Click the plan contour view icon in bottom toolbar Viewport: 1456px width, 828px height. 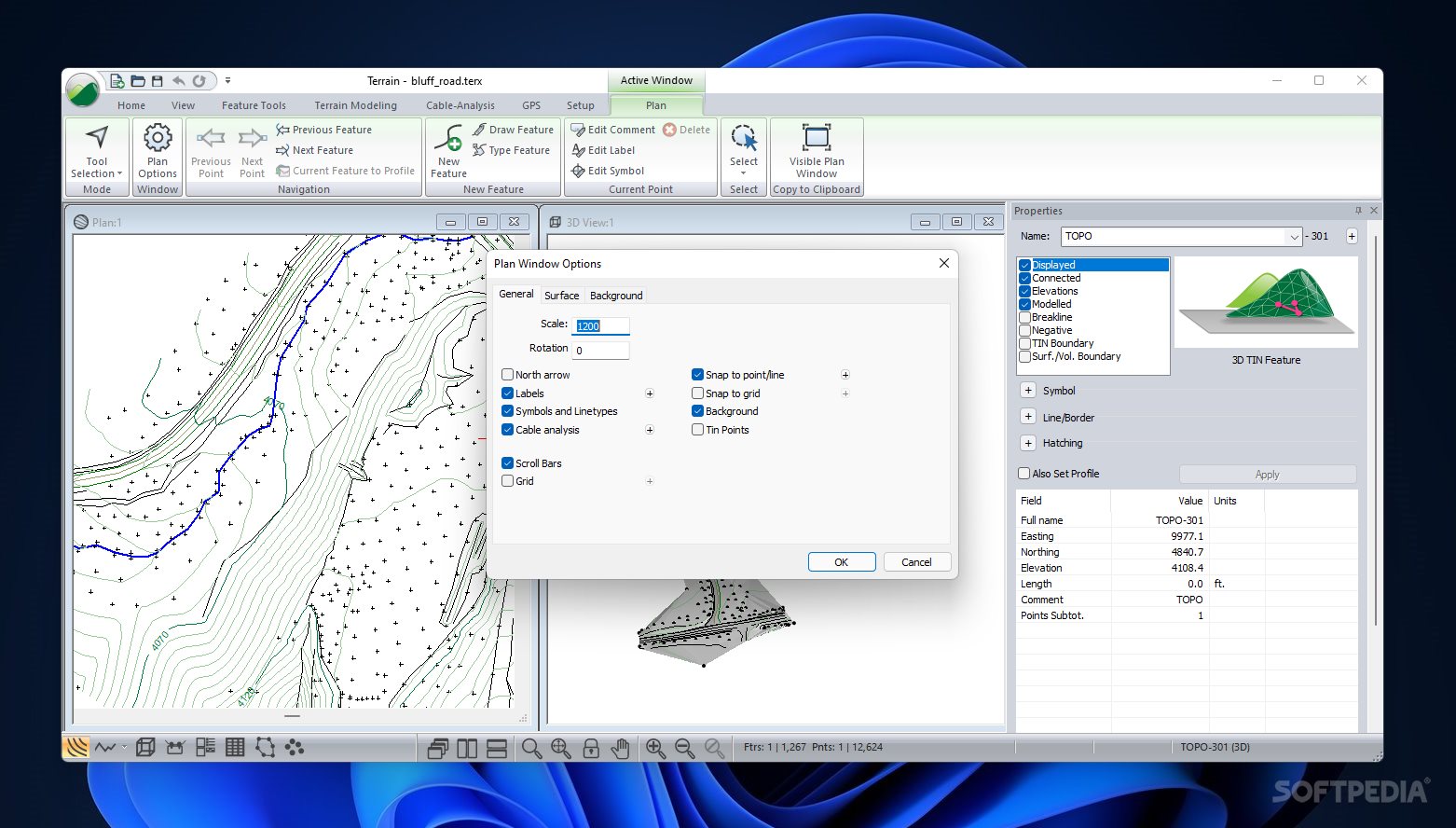click(76, 747)
